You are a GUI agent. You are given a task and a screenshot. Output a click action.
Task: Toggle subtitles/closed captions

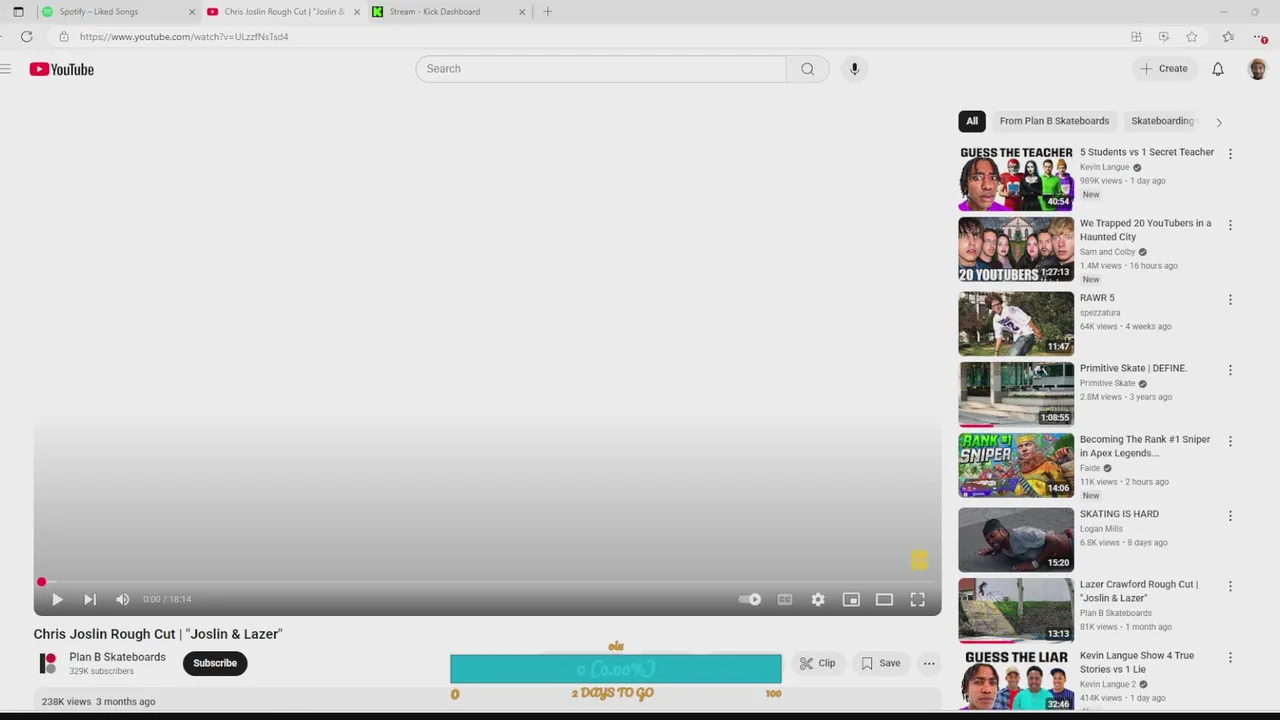point(785,599)
